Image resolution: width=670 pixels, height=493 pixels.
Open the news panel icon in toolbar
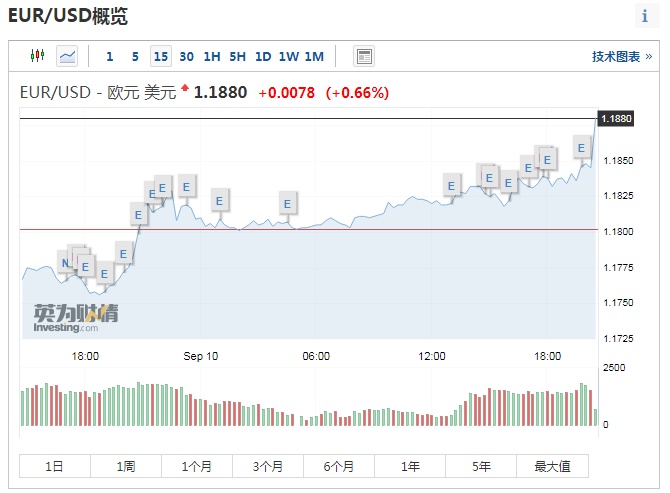[364, 57]
